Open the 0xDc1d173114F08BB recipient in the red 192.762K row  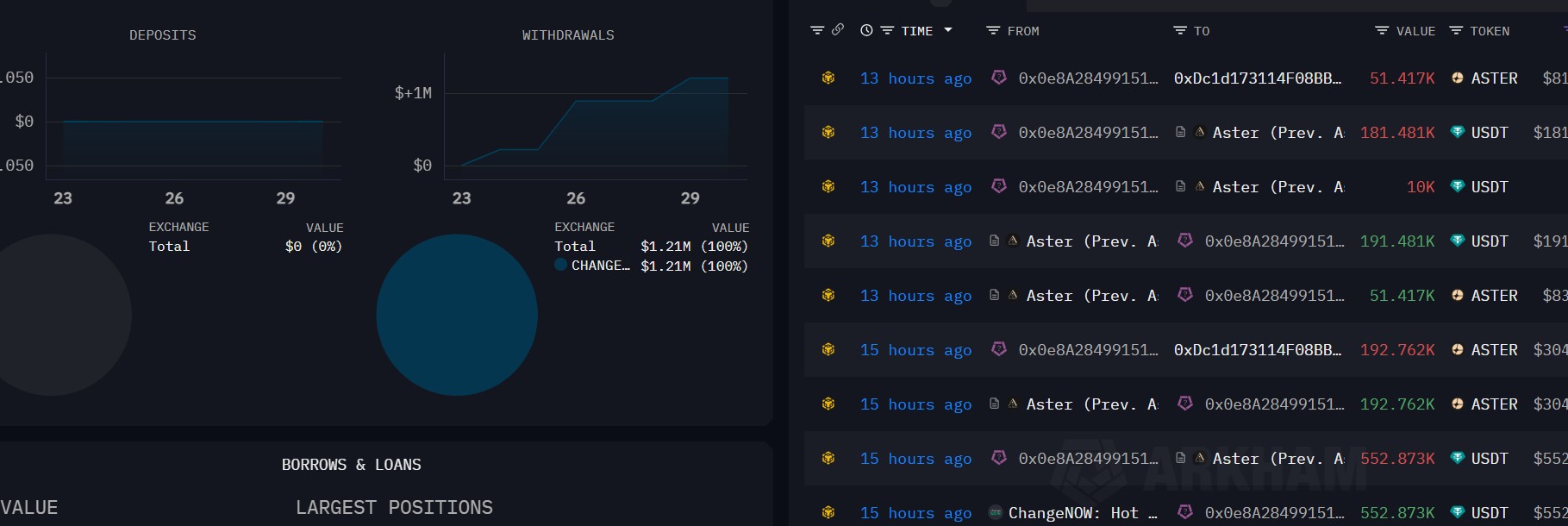[1258, 350]
